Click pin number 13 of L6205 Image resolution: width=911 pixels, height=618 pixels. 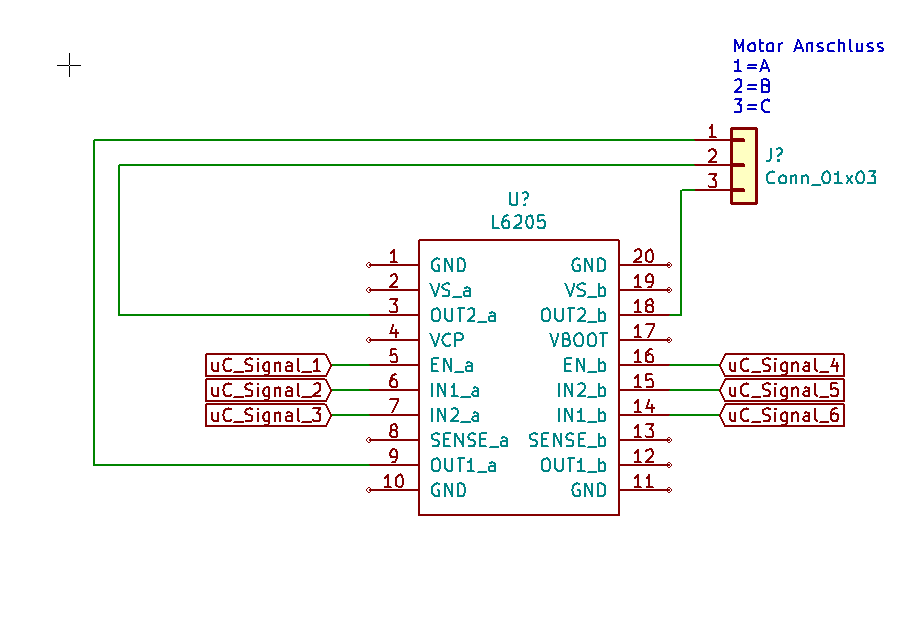pos(644,431)
